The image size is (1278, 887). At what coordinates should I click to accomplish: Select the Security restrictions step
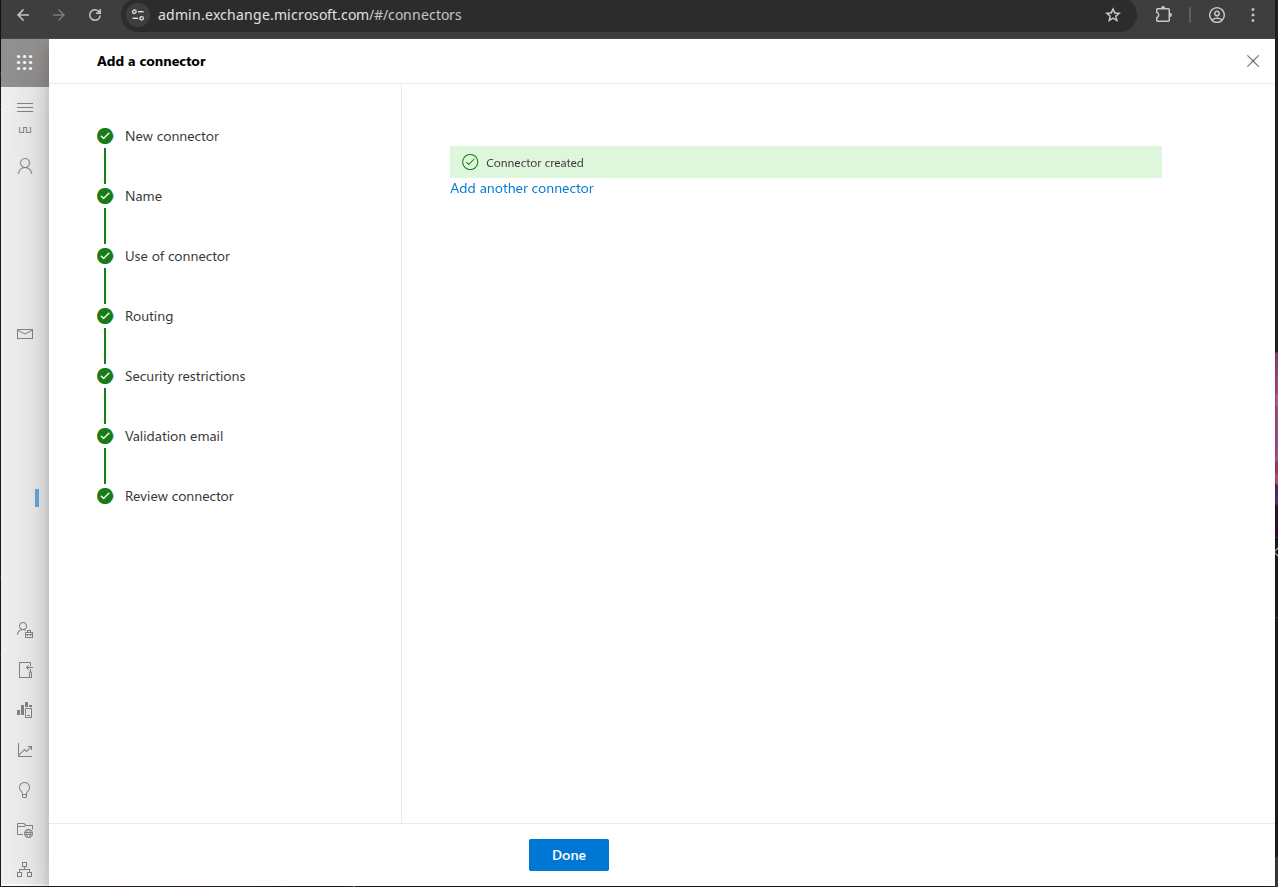click(171, 376)
